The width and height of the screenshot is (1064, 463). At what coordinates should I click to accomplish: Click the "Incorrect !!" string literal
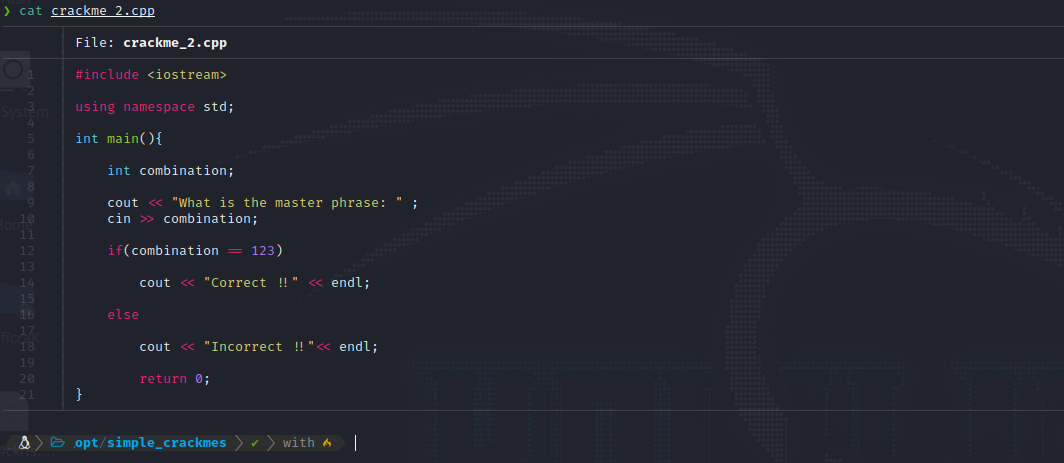coord(259,347)
